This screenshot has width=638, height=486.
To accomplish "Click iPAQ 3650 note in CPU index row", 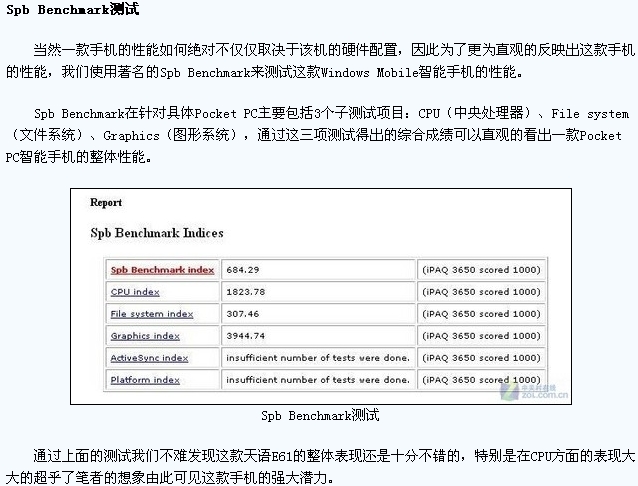I will coord(481,292).
